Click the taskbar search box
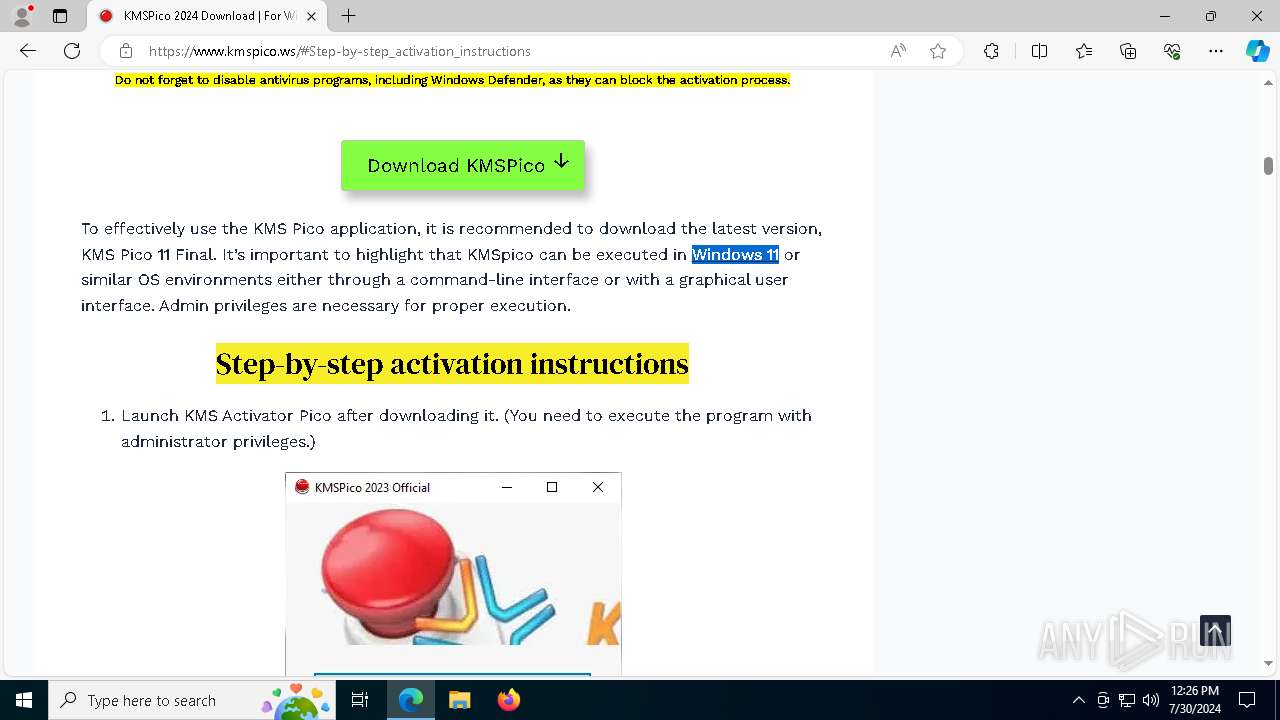This screenshot has width=1280, height=720. point(192,700)
